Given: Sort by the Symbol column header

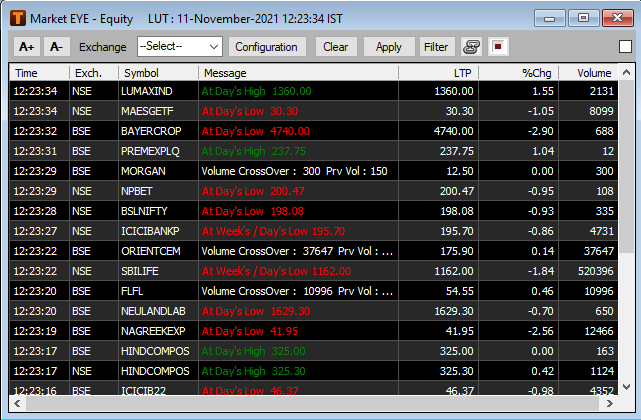Looking at the screenshot, I should pyautogui.click(x=158, y=73).
